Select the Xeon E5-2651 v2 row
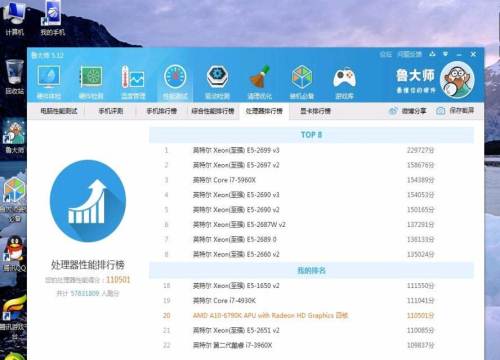Screen dimensions: 500x360 (x=311, y=330)
